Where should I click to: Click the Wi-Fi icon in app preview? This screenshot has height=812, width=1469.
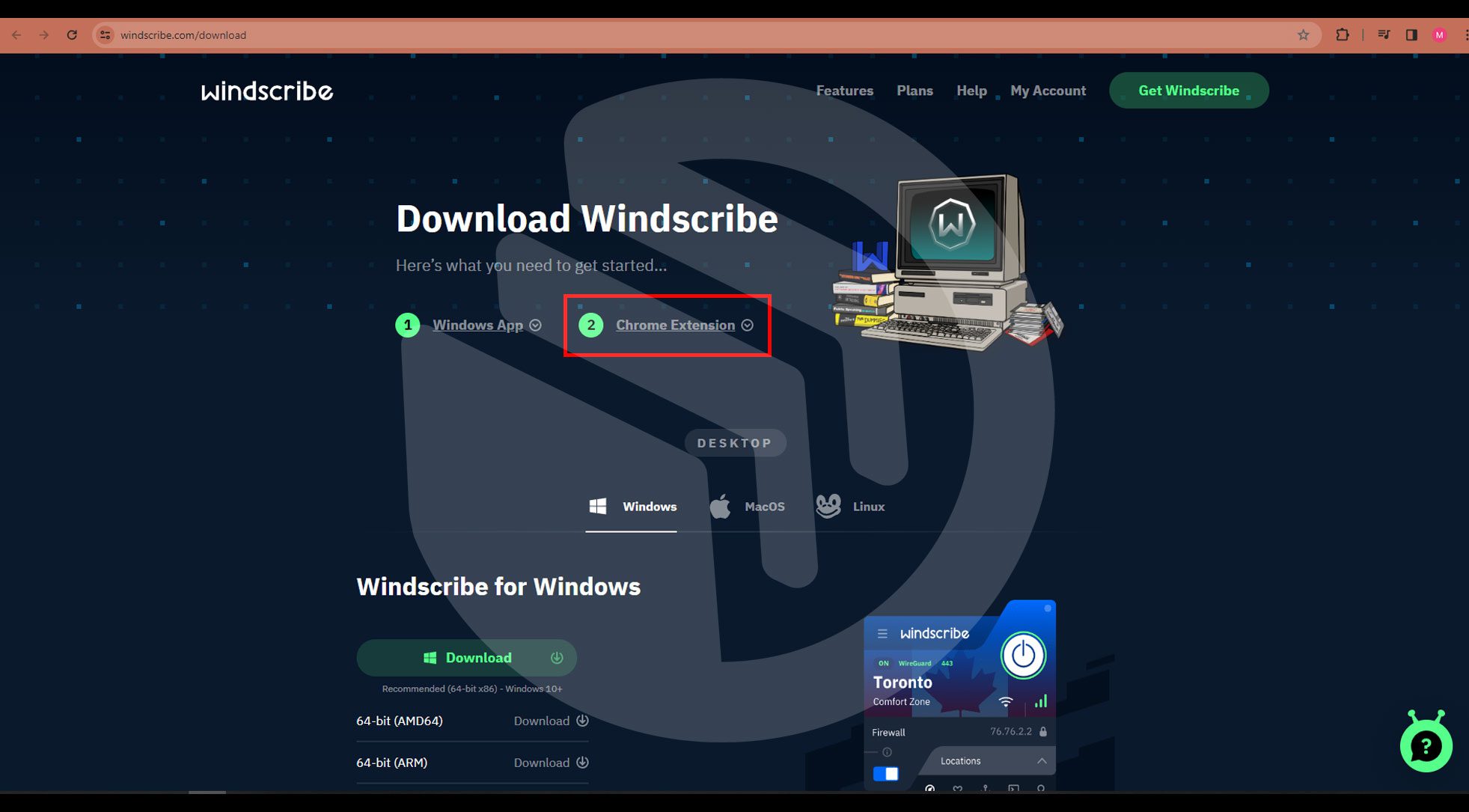pos(1006,702)
